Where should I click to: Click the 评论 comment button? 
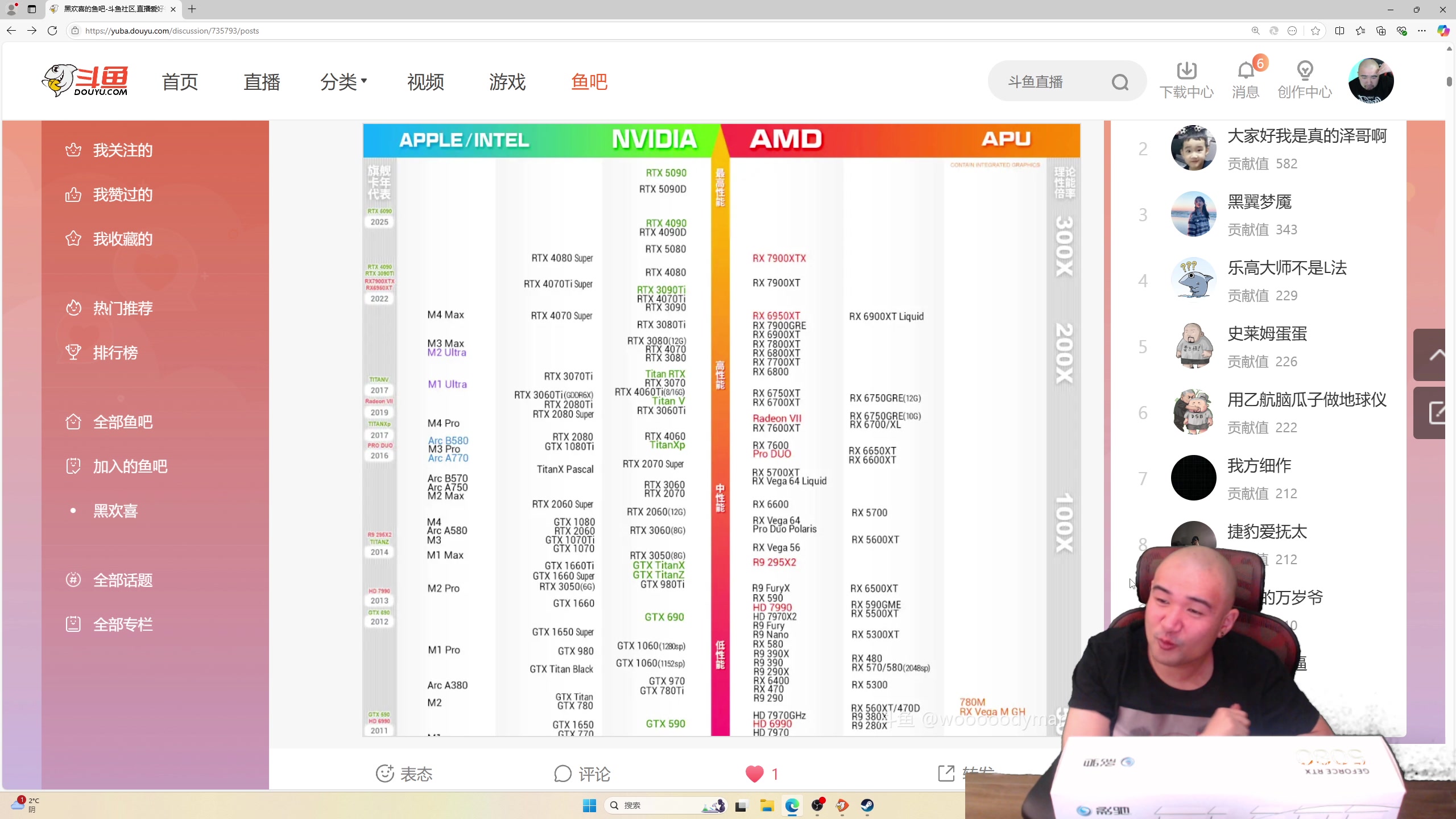point(582,773)
